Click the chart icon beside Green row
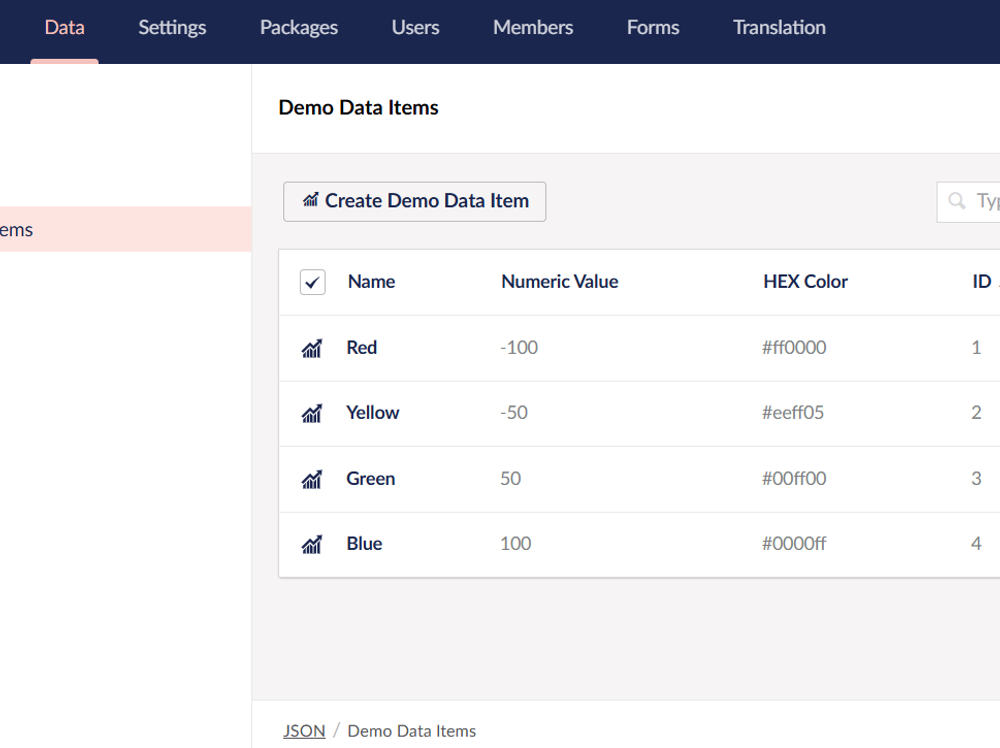 (x=312, y=479)
